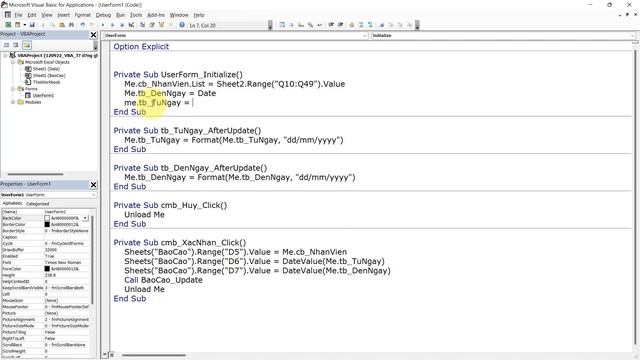Click the Break pause icon
The height and width of the screenshot is (360, 640).
(x=112, y=25)
